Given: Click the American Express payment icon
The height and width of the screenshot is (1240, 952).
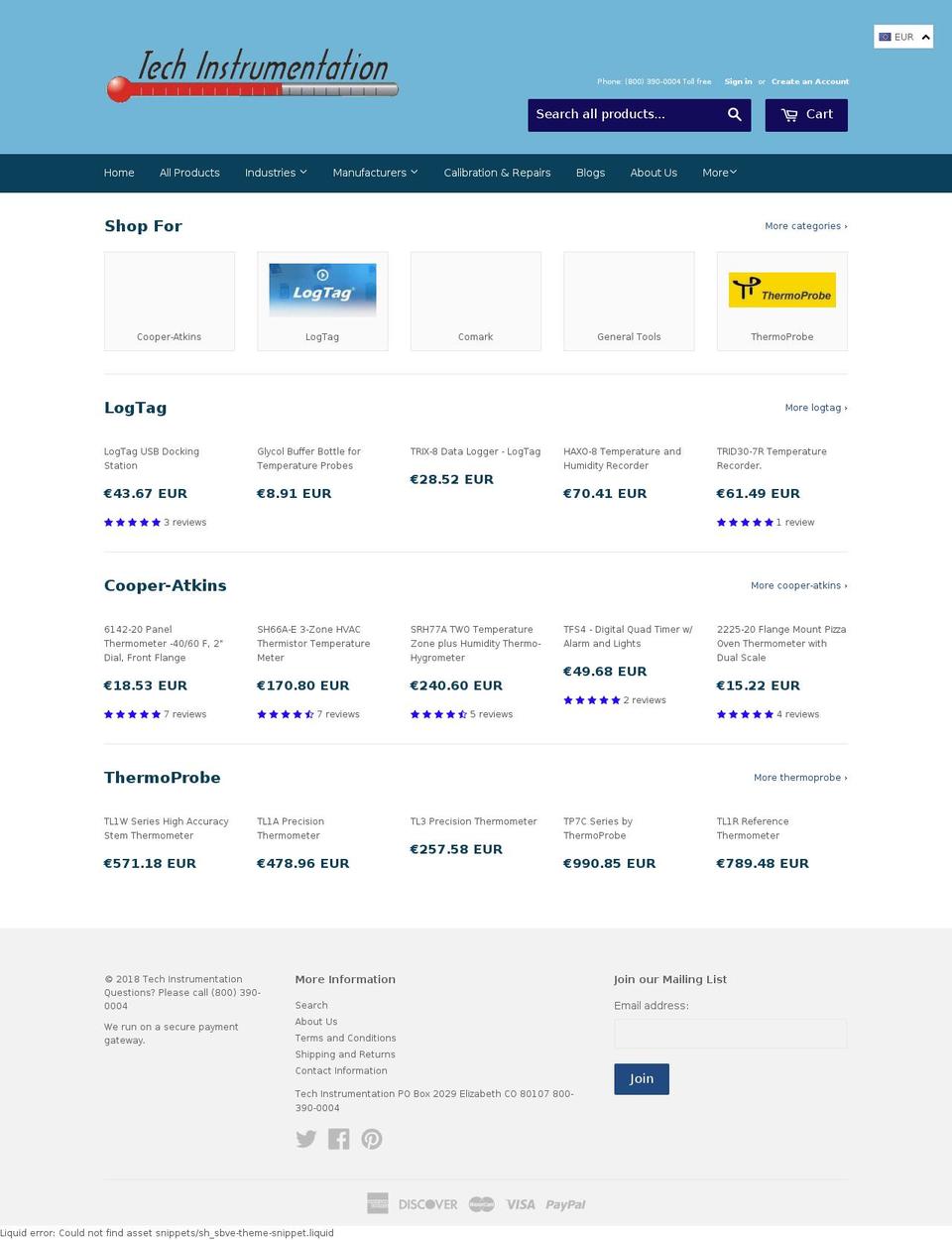Looking at the screenshot, I should (x=377, y=1204).
